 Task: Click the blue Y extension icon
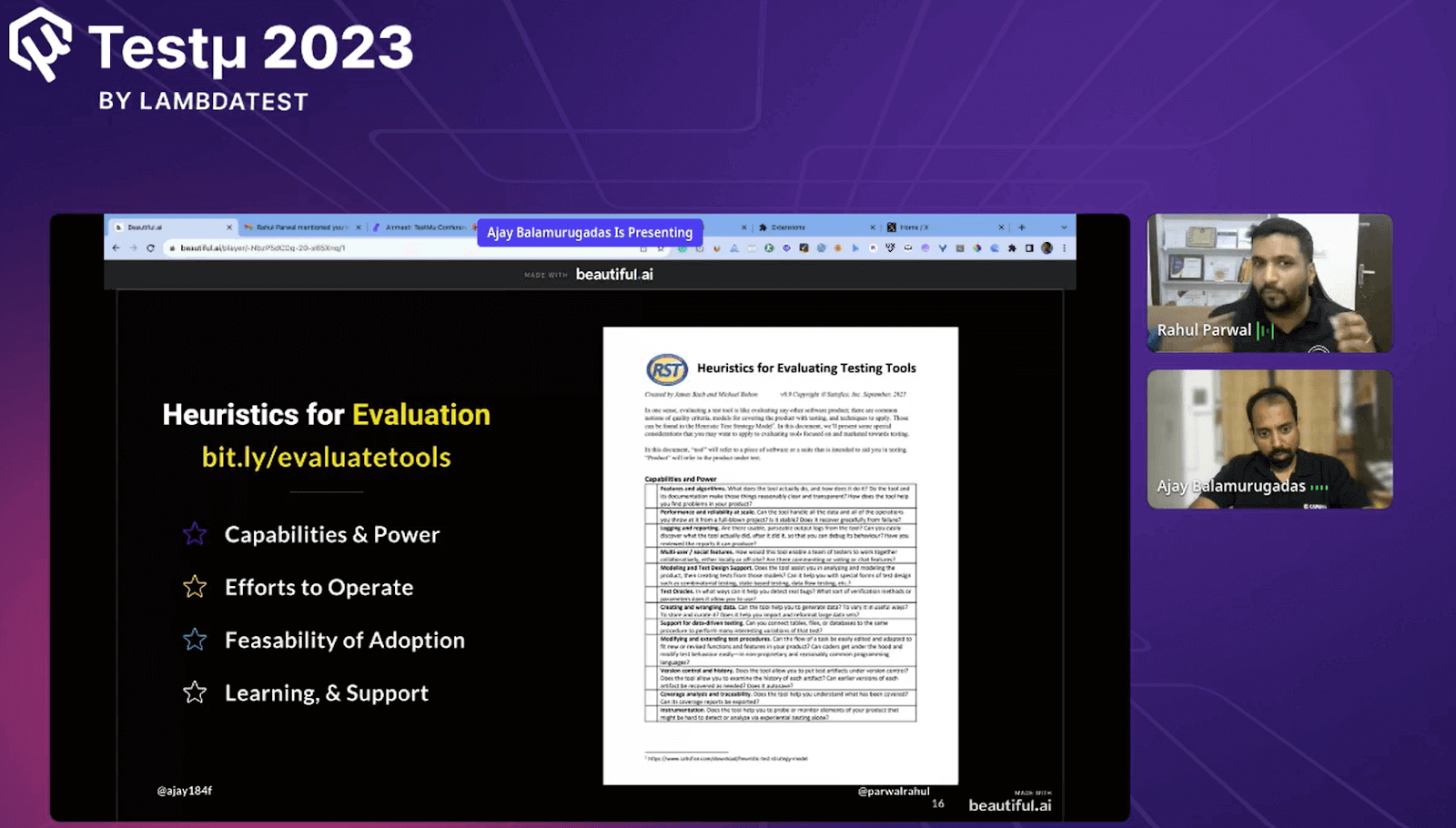coord(943,247)
